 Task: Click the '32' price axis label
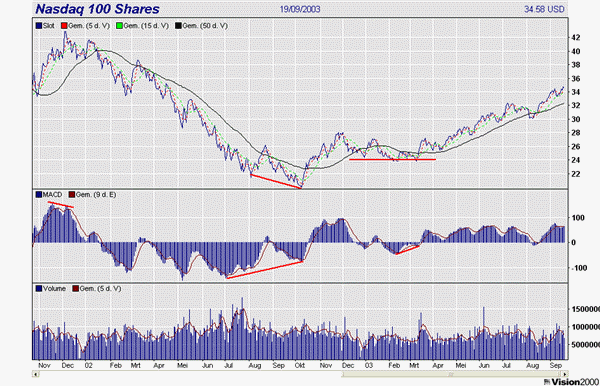(x=576, y=106)
